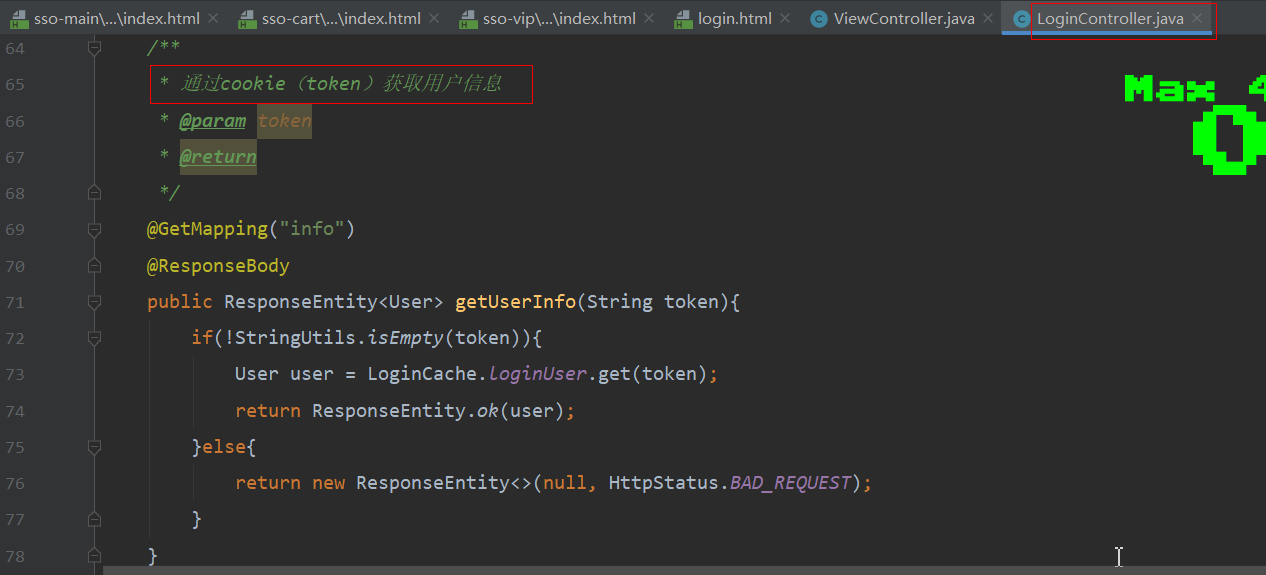Click the class icon on LoginController.java tab
The height and width of the screenshot is (575, 1266).
(1021, 19)
